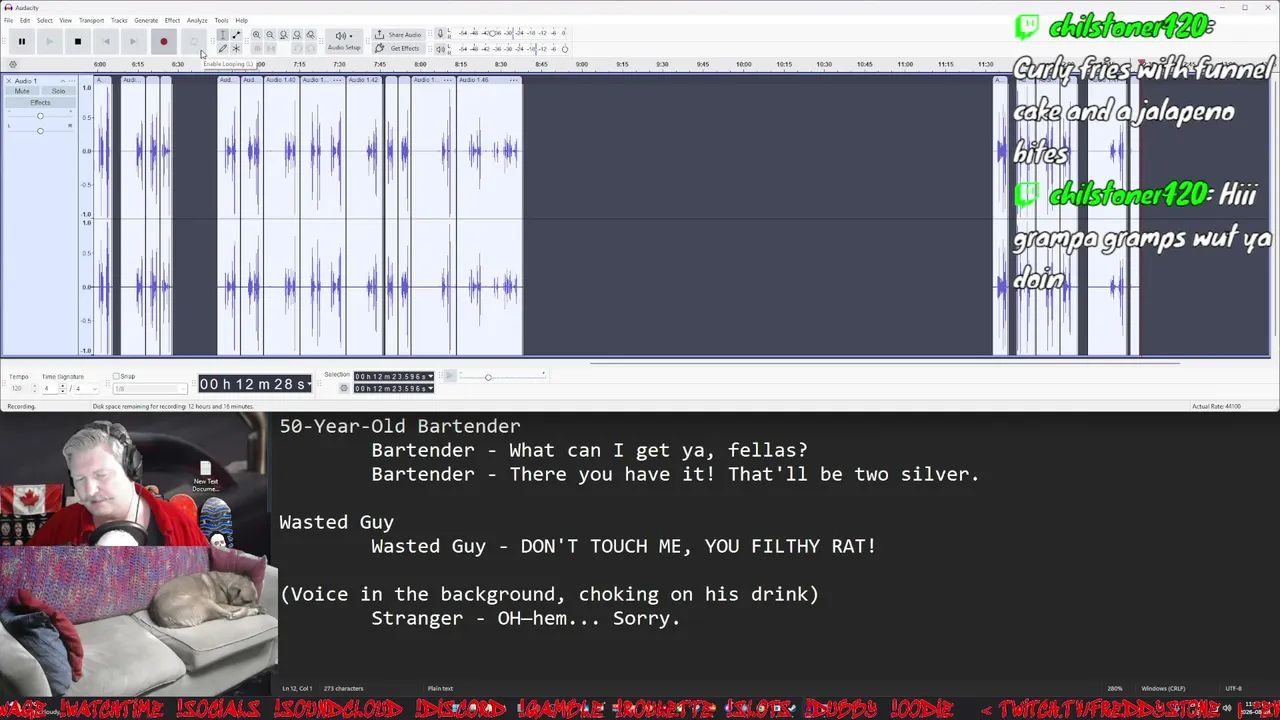Toggle the Snap checkbox
The image size is (1280, 720).
[116, 376]
